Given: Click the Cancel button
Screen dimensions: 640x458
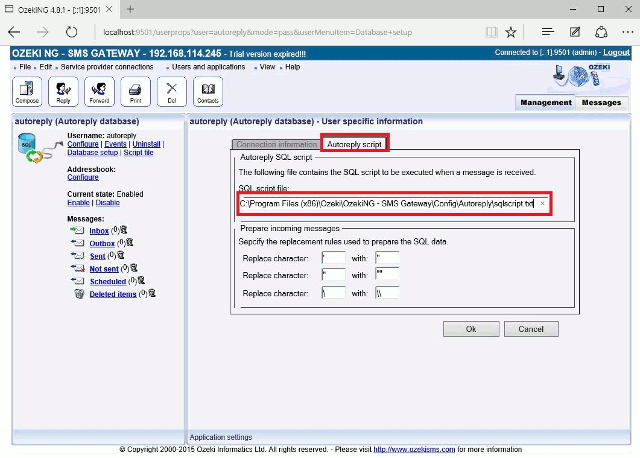Looking at the screenshot, I should coord(531,329).
